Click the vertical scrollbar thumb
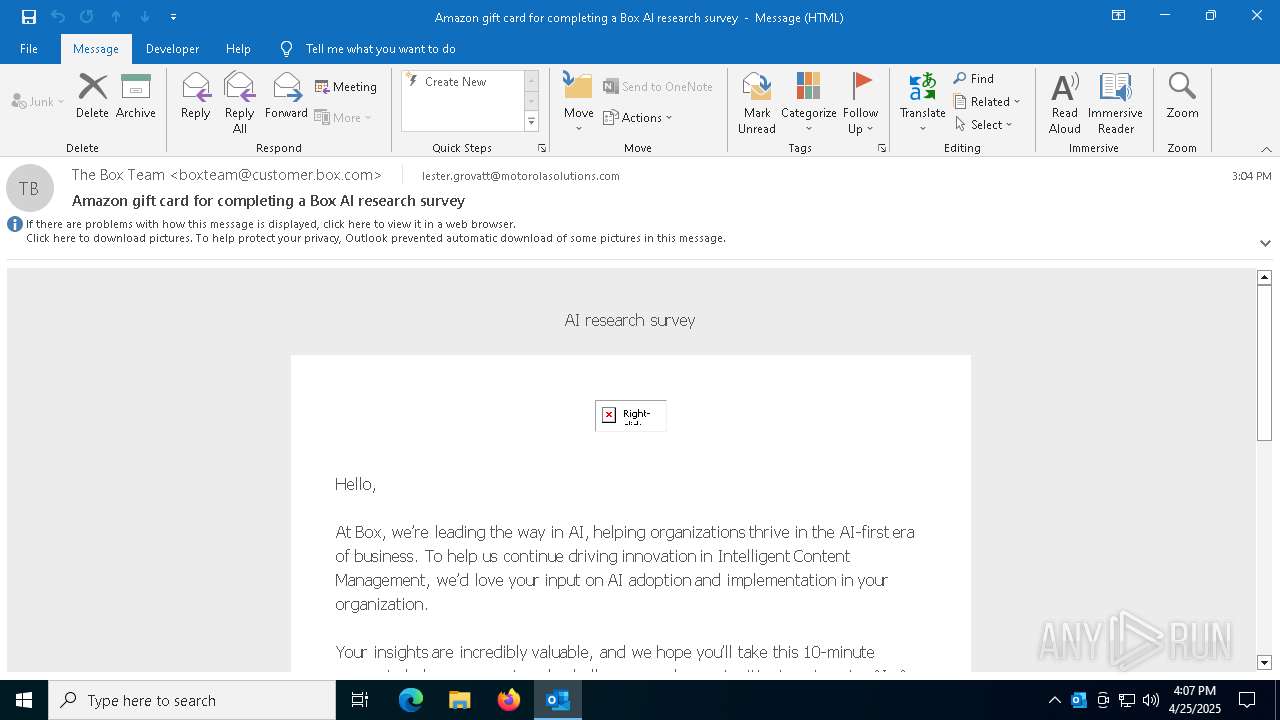Screen dimensions: 1280x720 click(1264, 362)
